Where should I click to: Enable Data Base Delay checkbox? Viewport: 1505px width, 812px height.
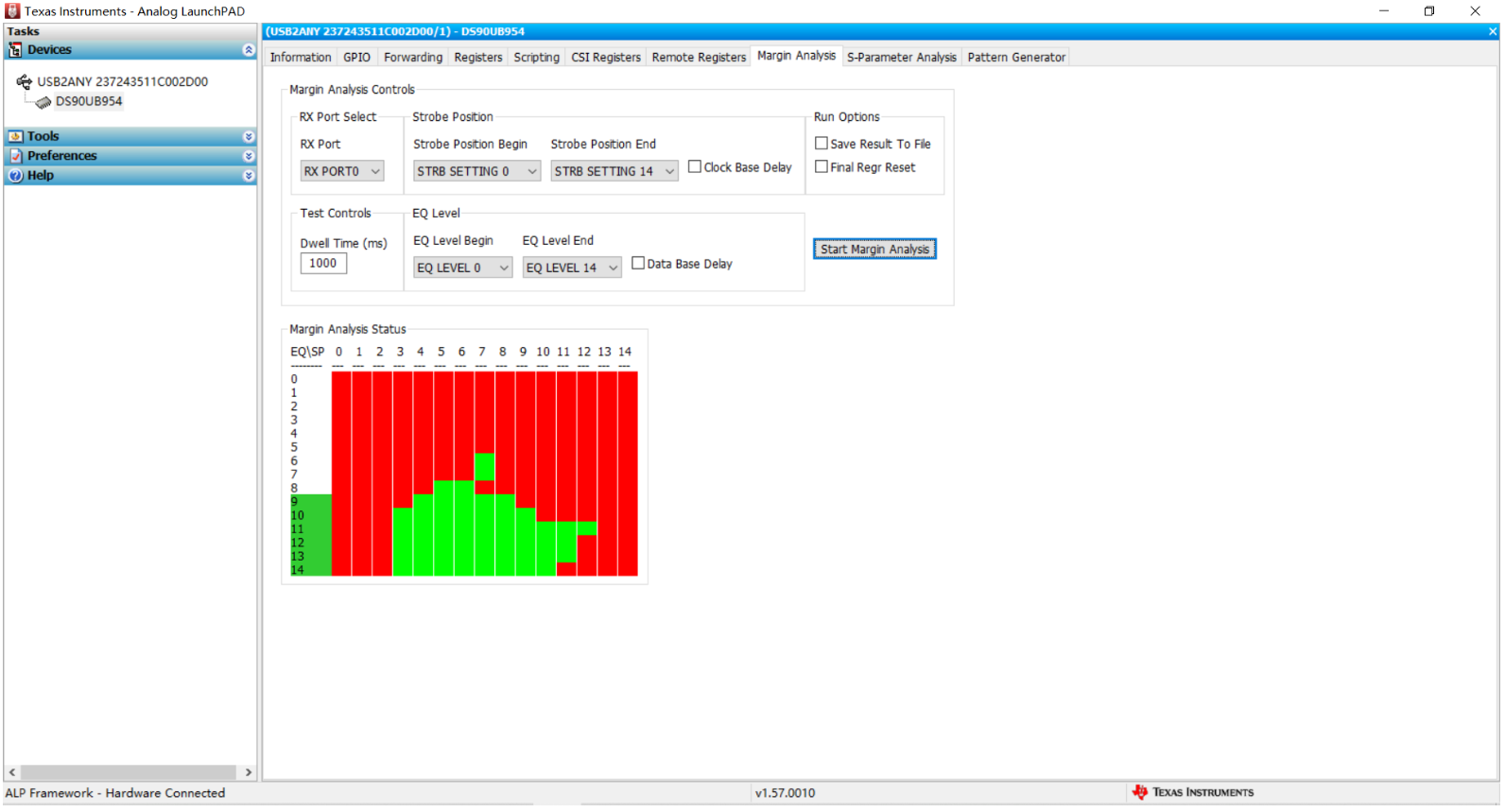pyautogui.click(x=638, y=264)
